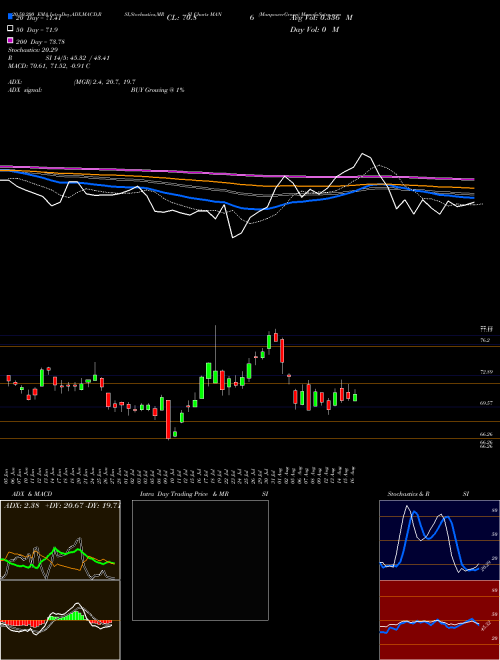Image resolution: width=500 pixels, height=660 pixels.
Task: Click the magenta 200 Day legend swatch
Action: [10, 40]
